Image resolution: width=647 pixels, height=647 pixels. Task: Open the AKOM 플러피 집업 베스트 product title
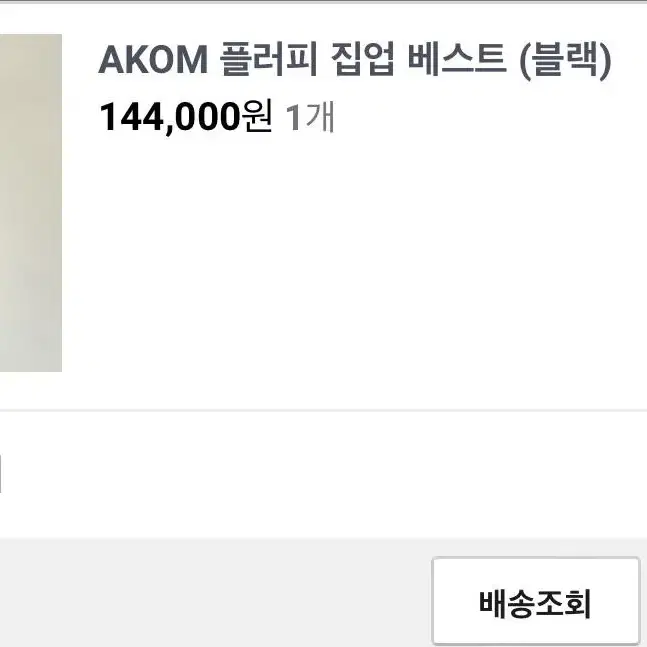354,60
